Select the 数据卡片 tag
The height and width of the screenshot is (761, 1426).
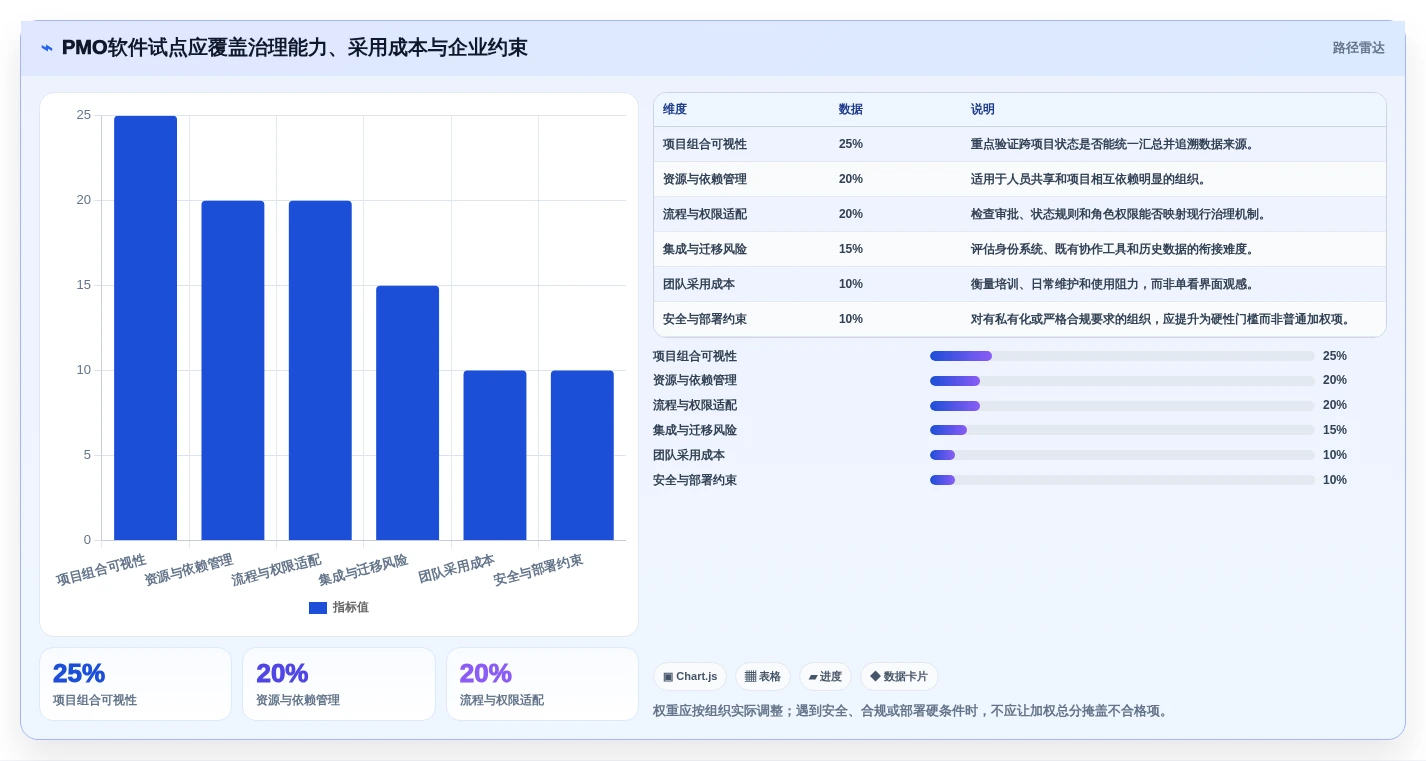point(899,677)
